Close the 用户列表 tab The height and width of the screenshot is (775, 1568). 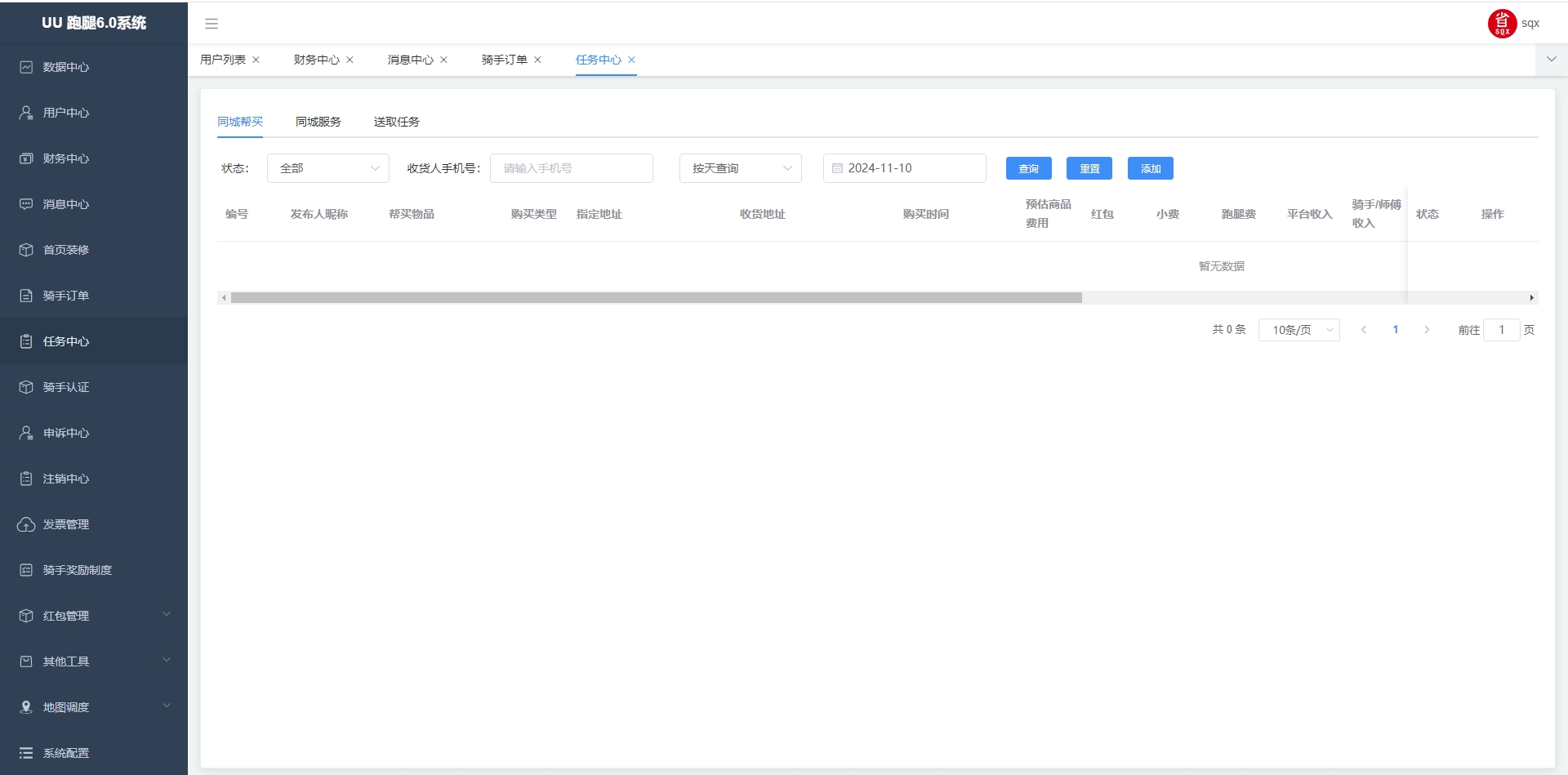pyautogui.click(x=256, y=60)
